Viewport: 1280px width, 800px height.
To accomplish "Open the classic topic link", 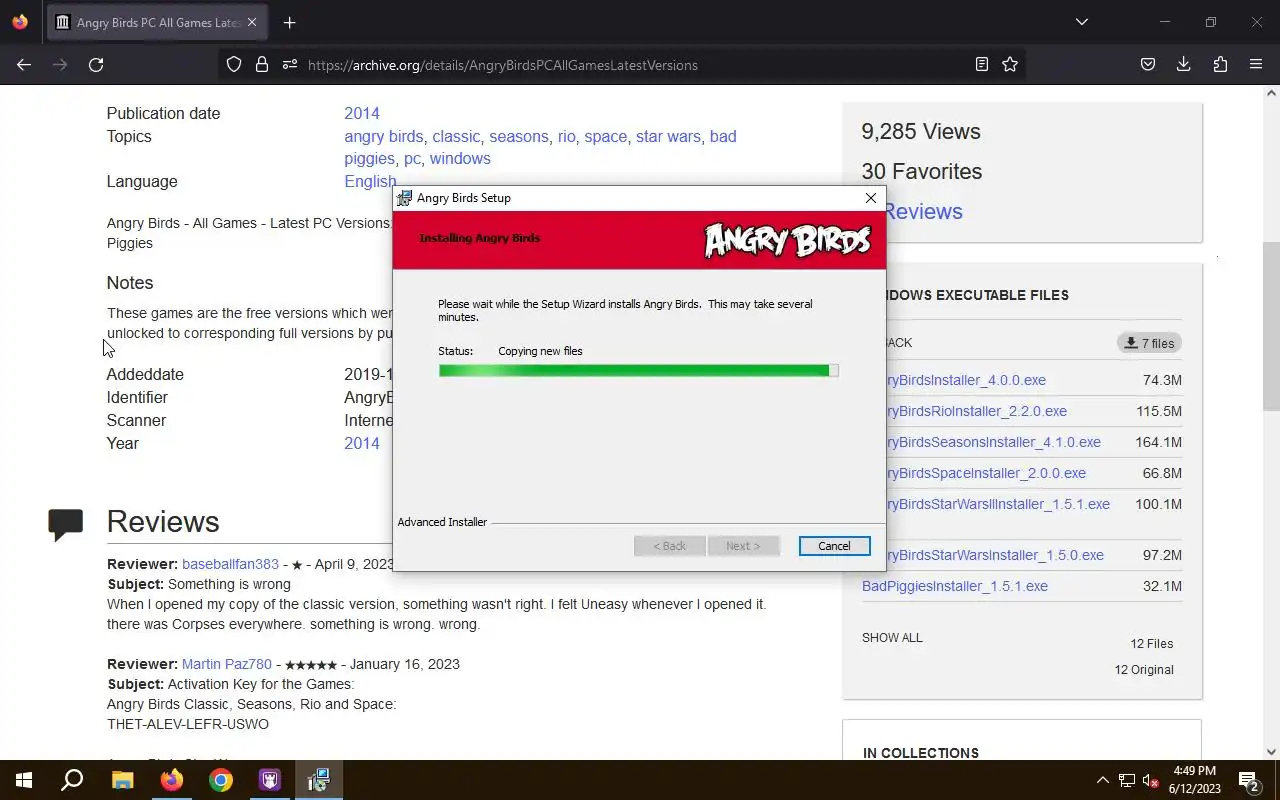I will coord(456,136).
